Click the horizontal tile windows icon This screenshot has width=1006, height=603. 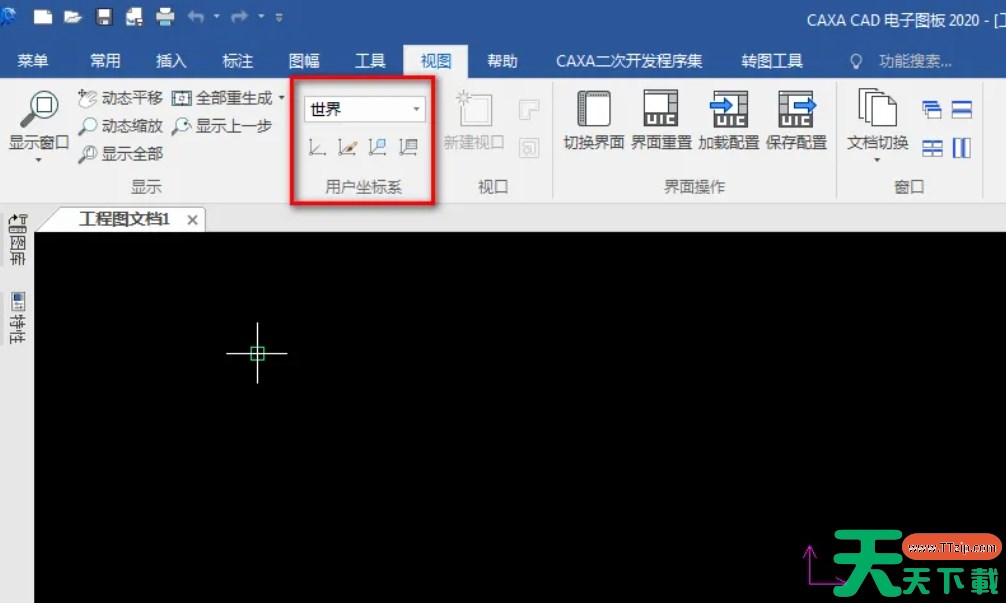[961, 110]
